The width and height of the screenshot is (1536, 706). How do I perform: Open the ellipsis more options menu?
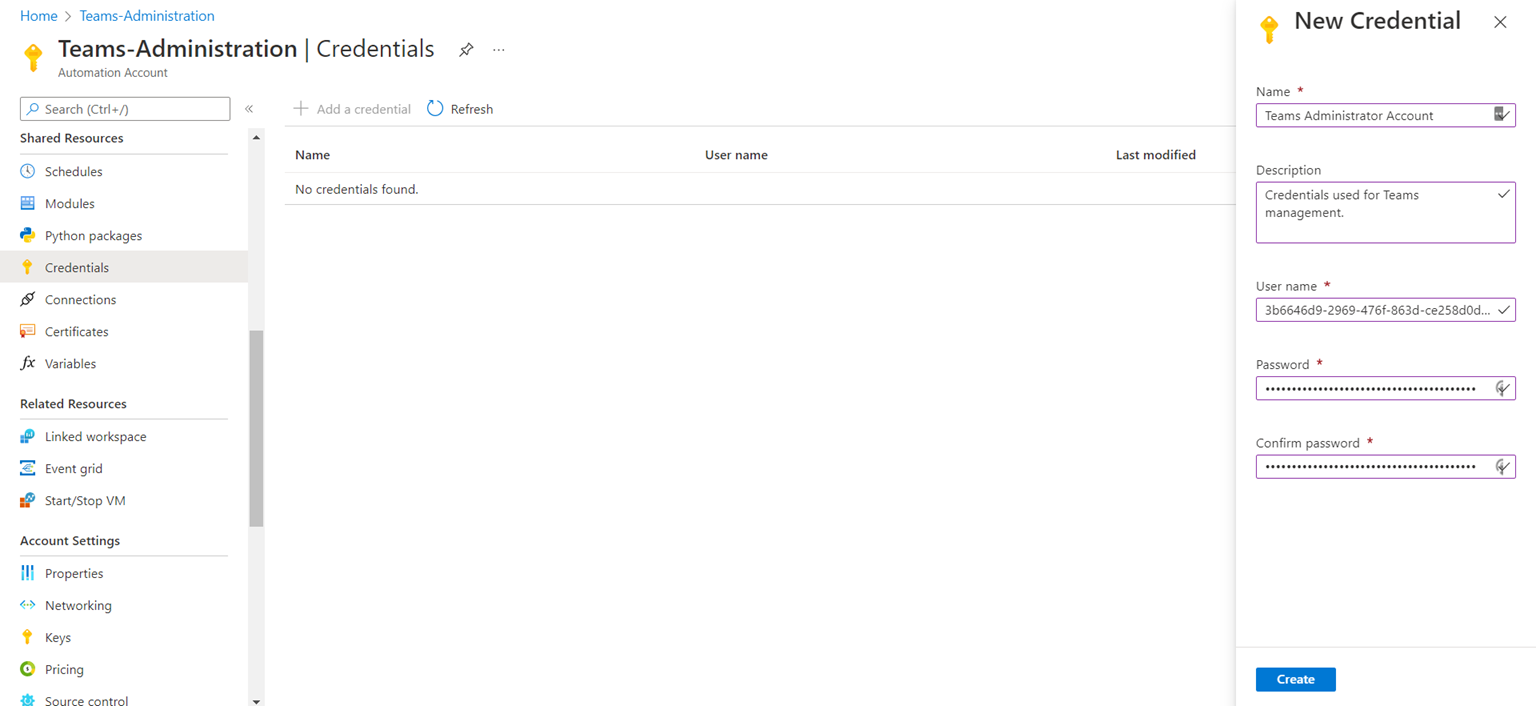click(499, 50)
